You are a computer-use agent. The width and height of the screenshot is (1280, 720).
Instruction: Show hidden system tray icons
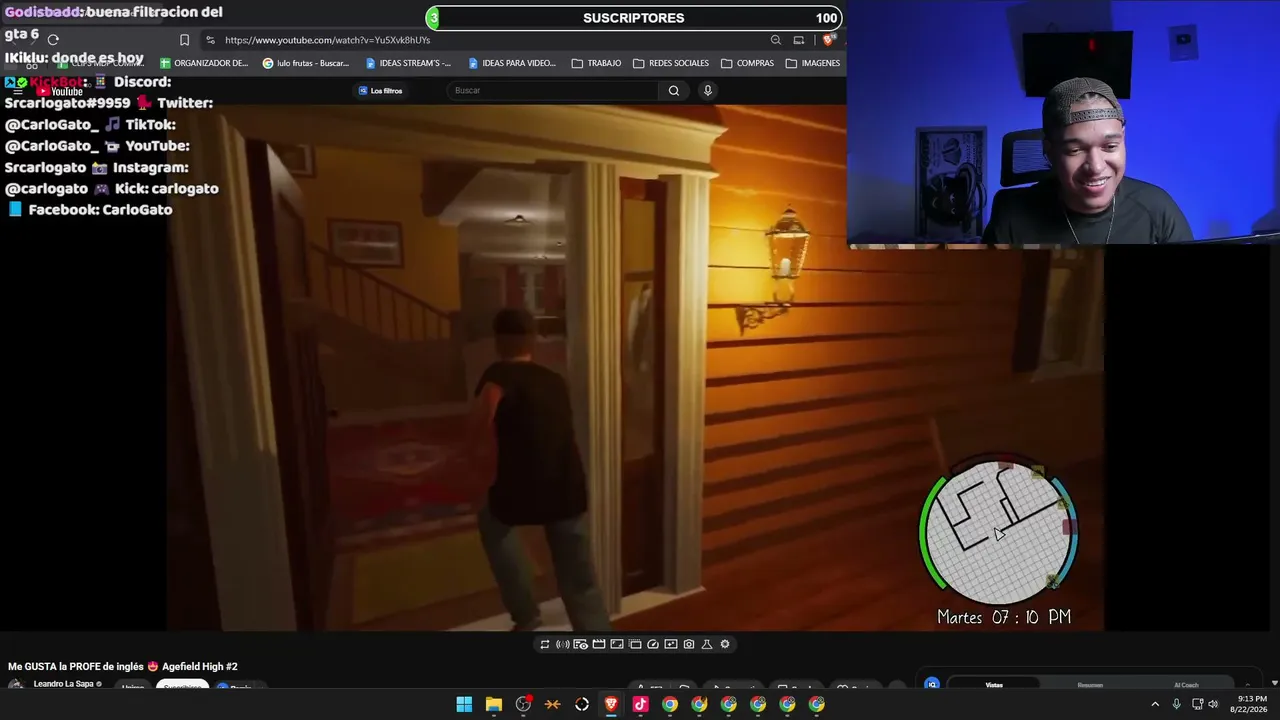tap(1155, 704)
